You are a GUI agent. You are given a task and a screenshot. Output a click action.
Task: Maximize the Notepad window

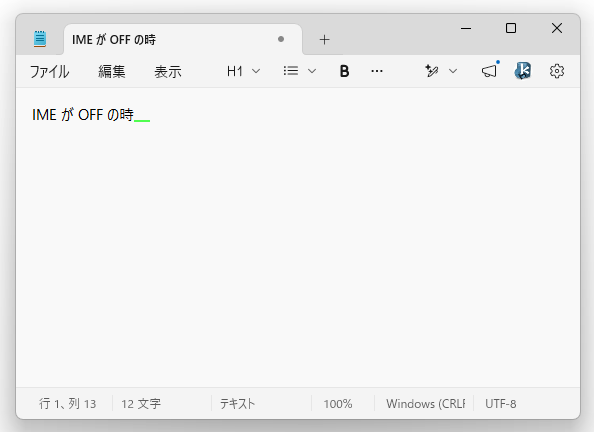point(511,28)
